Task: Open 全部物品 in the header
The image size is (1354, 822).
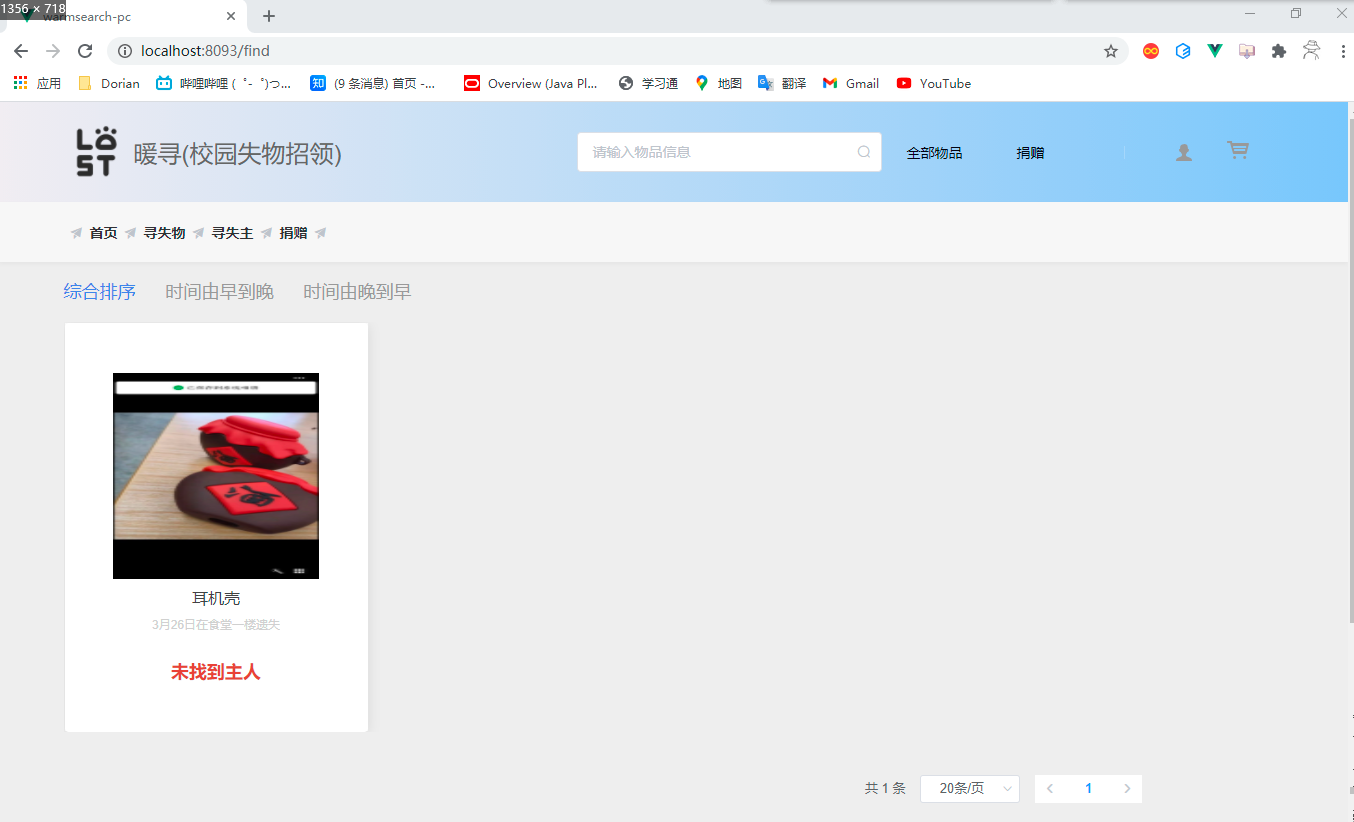Action: pyautogui.click(x=934, y=153)
